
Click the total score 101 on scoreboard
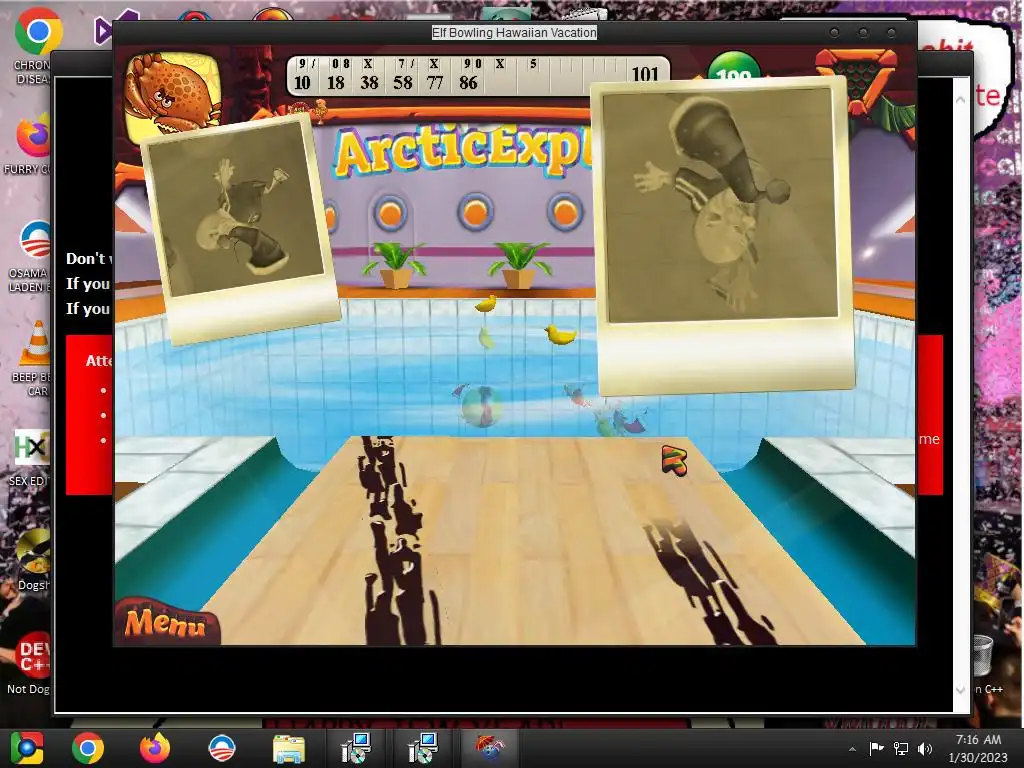pyautogui.click(x=645, y=74)
